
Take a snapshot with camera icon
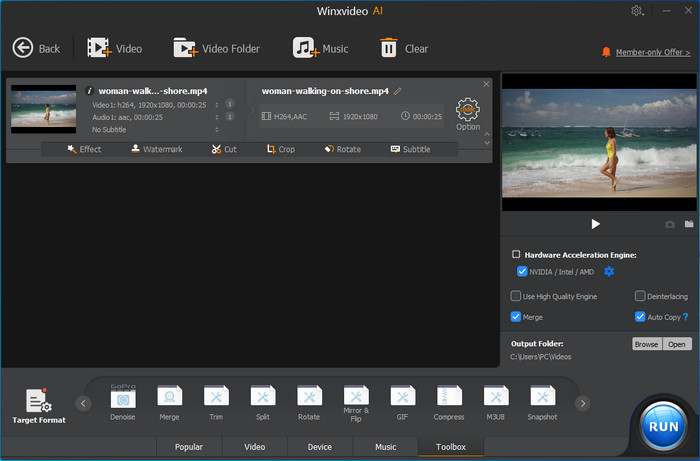pos(670,224)
